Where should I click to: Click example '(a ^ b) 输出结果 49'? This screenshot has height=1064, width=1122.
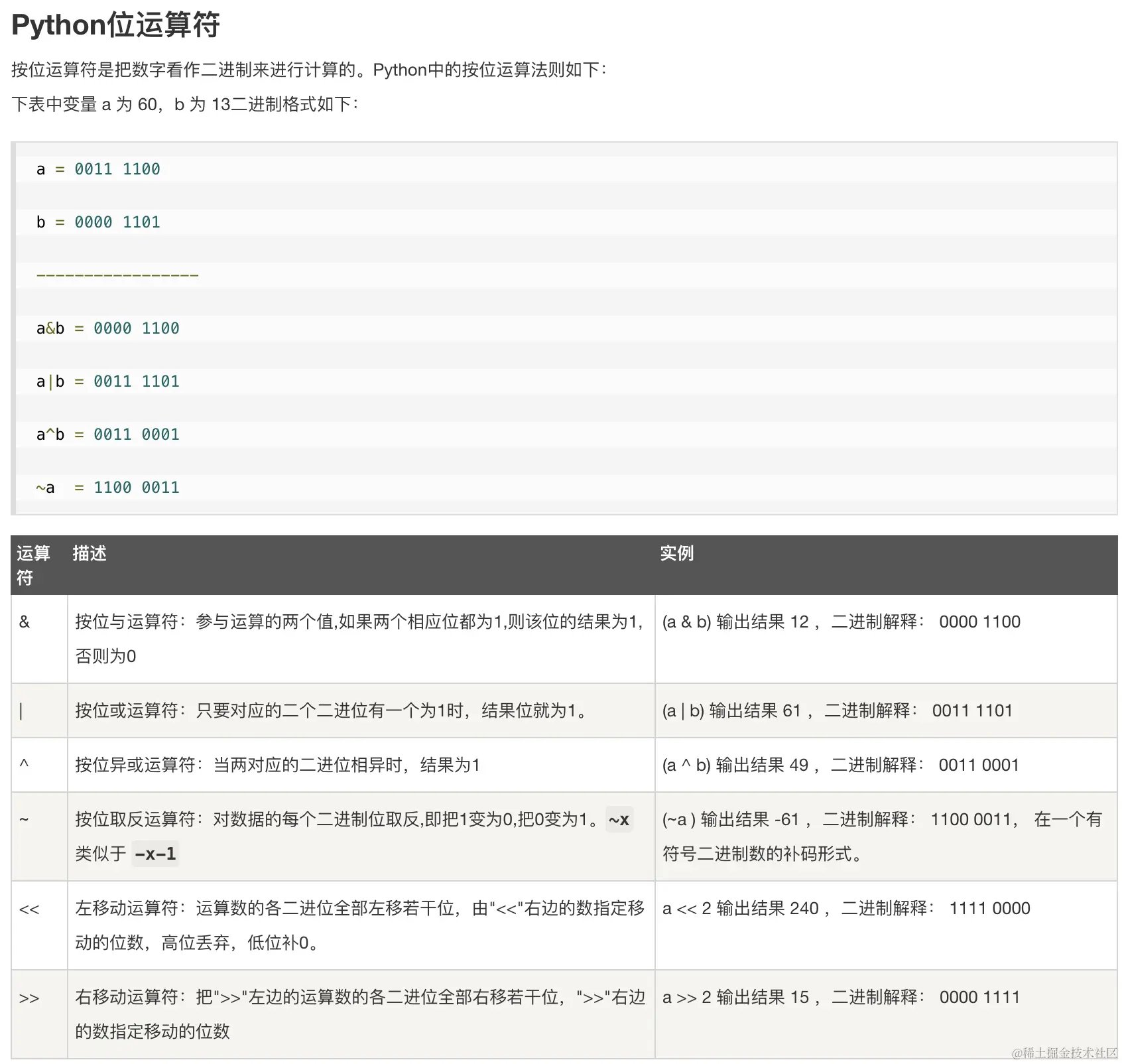(x=841, y=765)
